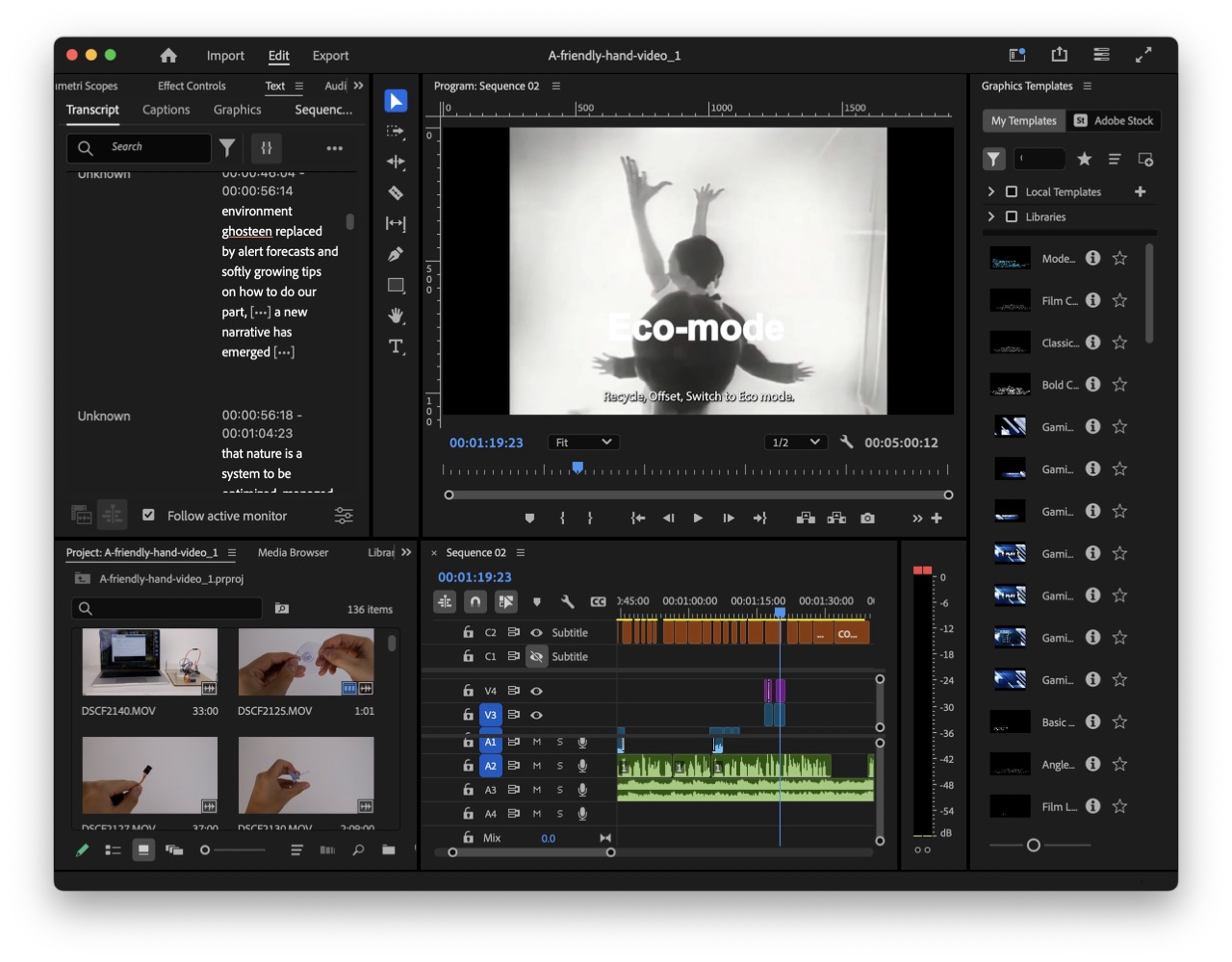The height and width of the screenshot is (962, 1232).
Task: Toggle lock on V4 track
Action: pos(468,691)
